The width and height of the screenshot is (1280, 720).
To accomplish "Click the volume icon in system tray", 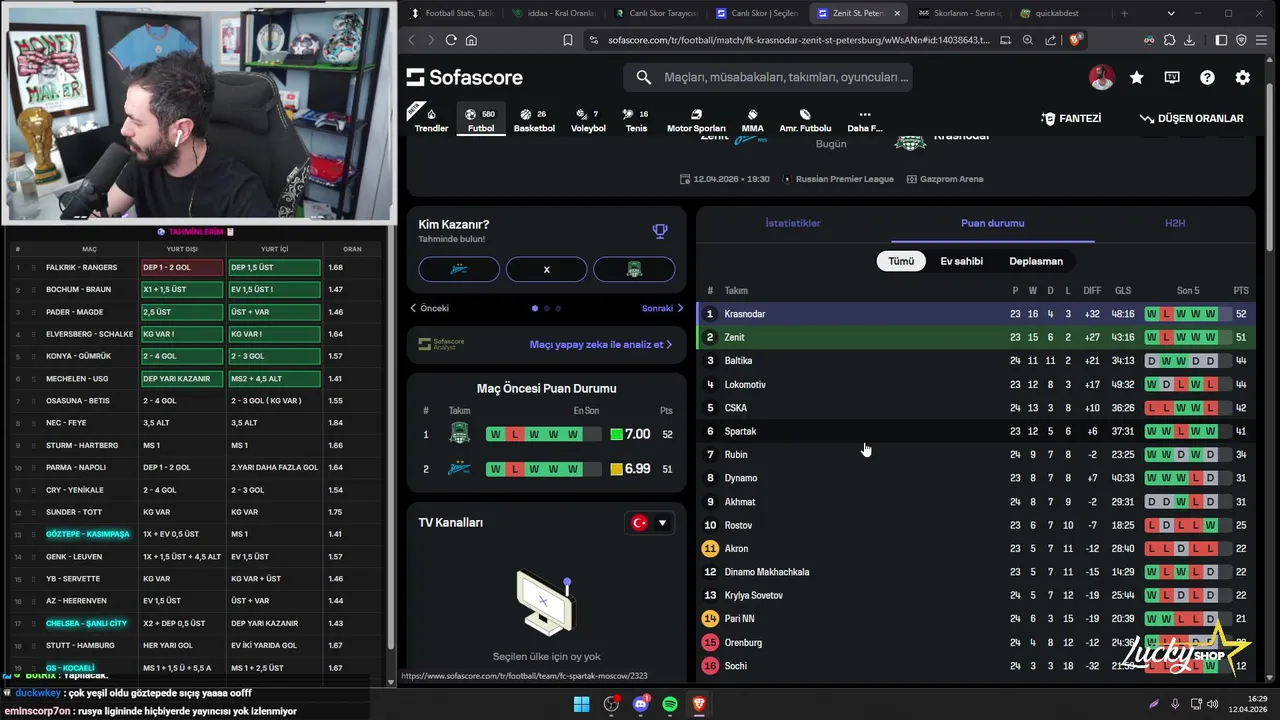I will tap(1213, 704).
